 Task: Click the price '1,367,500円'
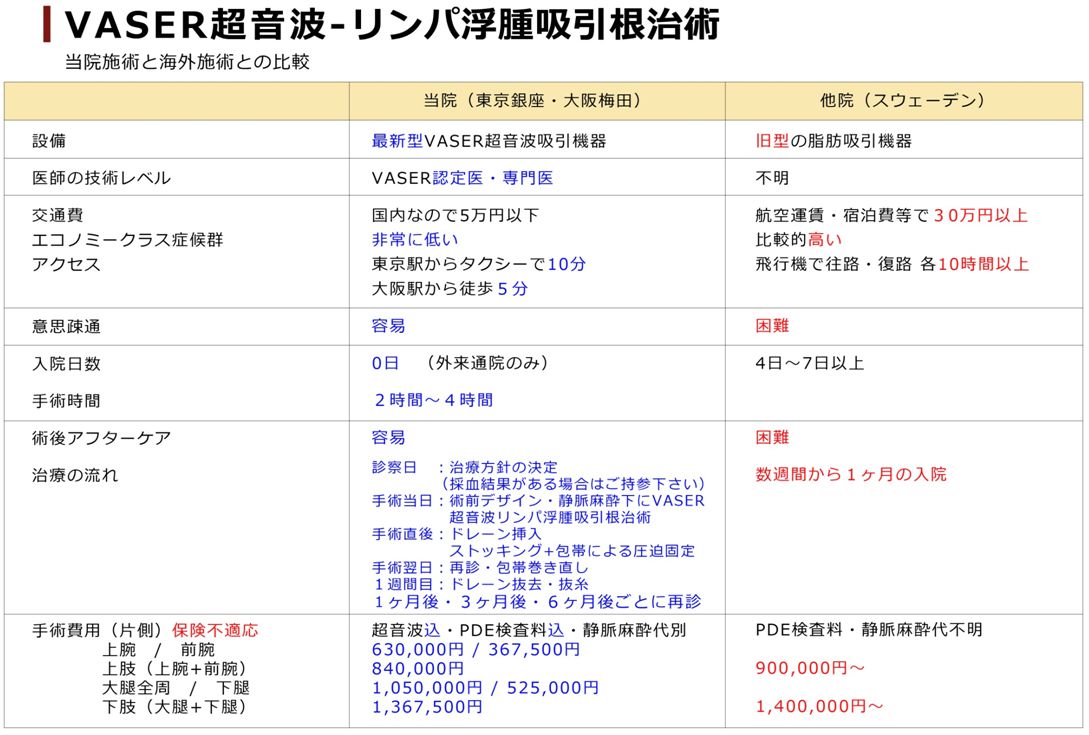click(426, 707)
